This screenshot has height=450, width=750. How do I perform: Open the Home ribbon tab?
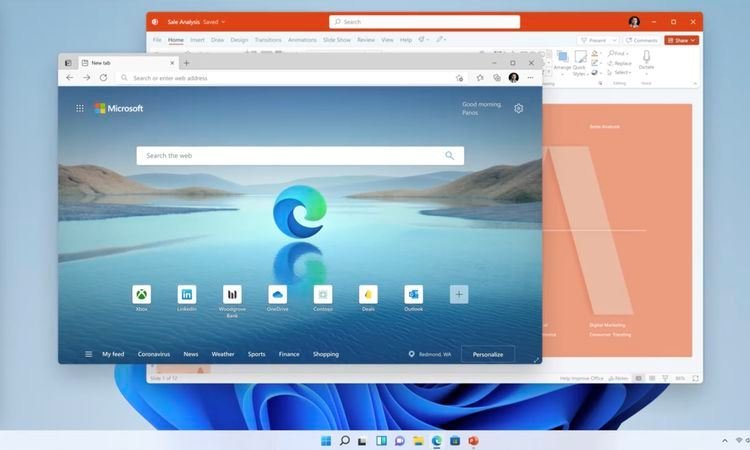176,40
